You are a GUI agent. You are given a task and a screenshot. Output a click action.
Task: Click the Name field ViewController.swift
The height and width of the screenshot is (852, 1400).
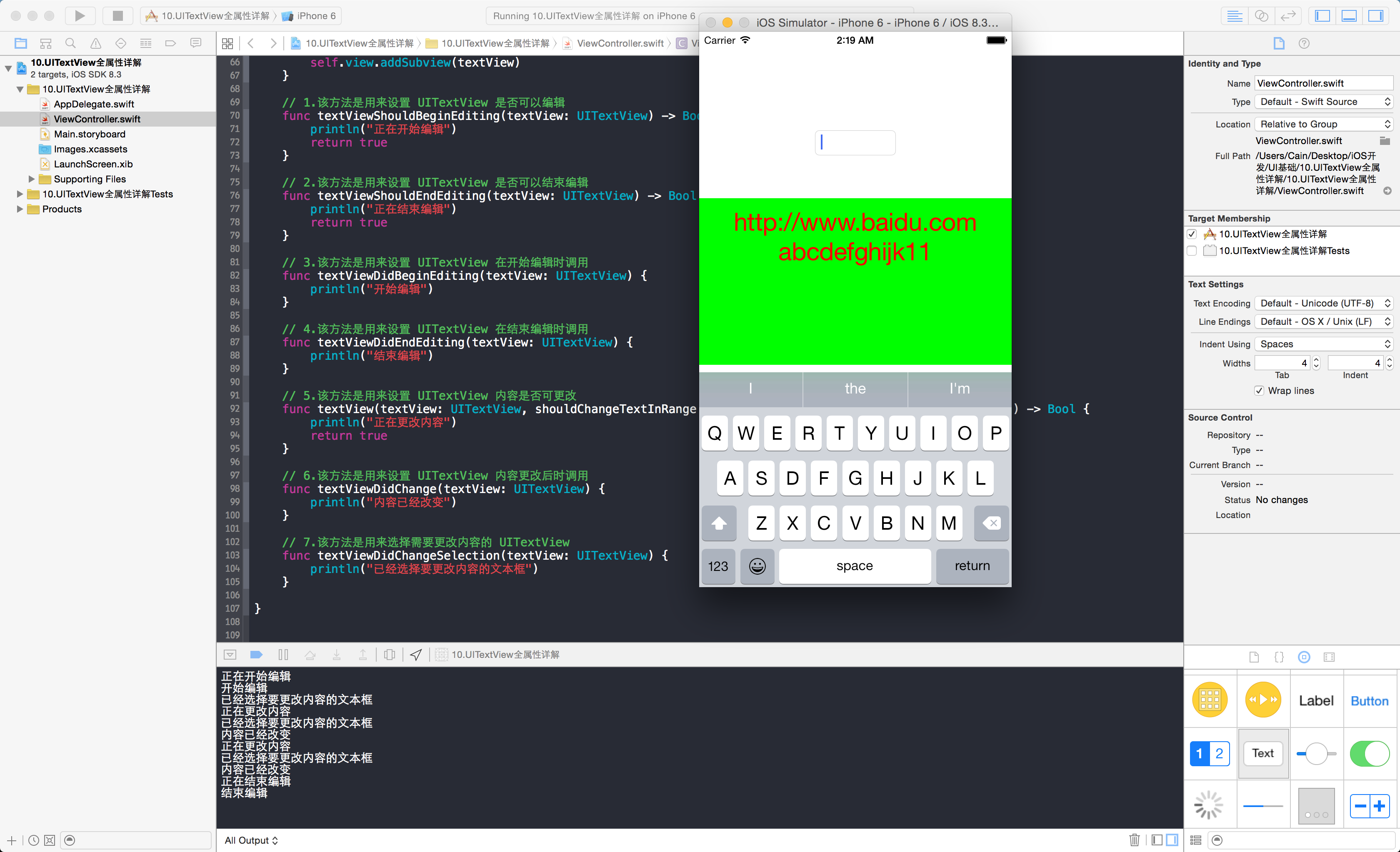click(1323, 84)
